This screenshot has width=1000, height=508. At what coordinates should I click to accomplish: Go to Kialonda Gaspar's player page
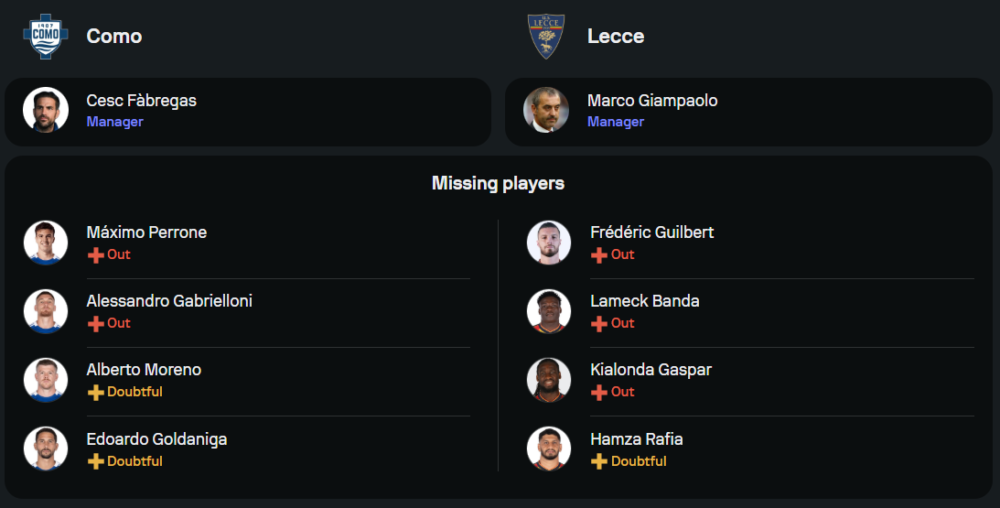click(651, 369)
